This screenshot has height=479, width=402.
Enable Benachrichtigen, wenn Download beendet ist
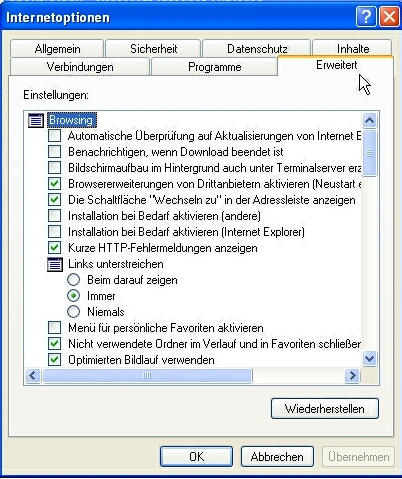point(55,152)
